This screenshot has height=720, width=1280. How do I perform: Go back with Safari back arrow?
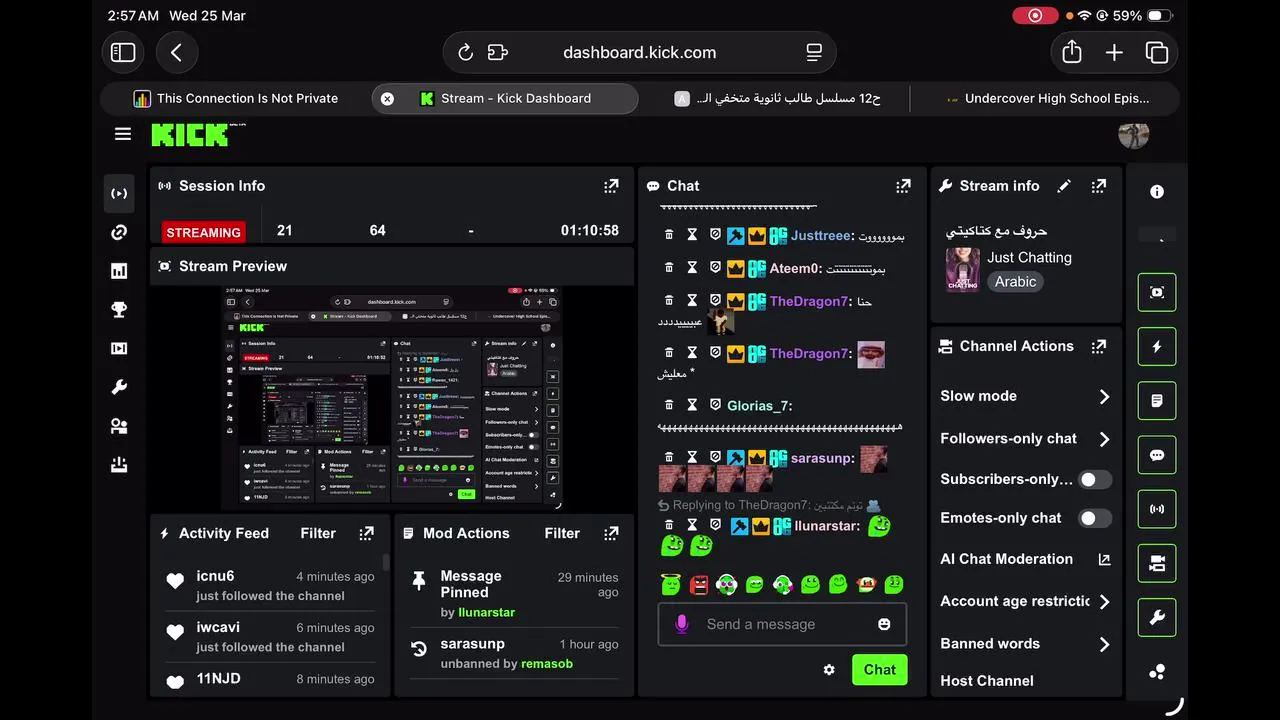pyautogui.click(x=177, y=52)
